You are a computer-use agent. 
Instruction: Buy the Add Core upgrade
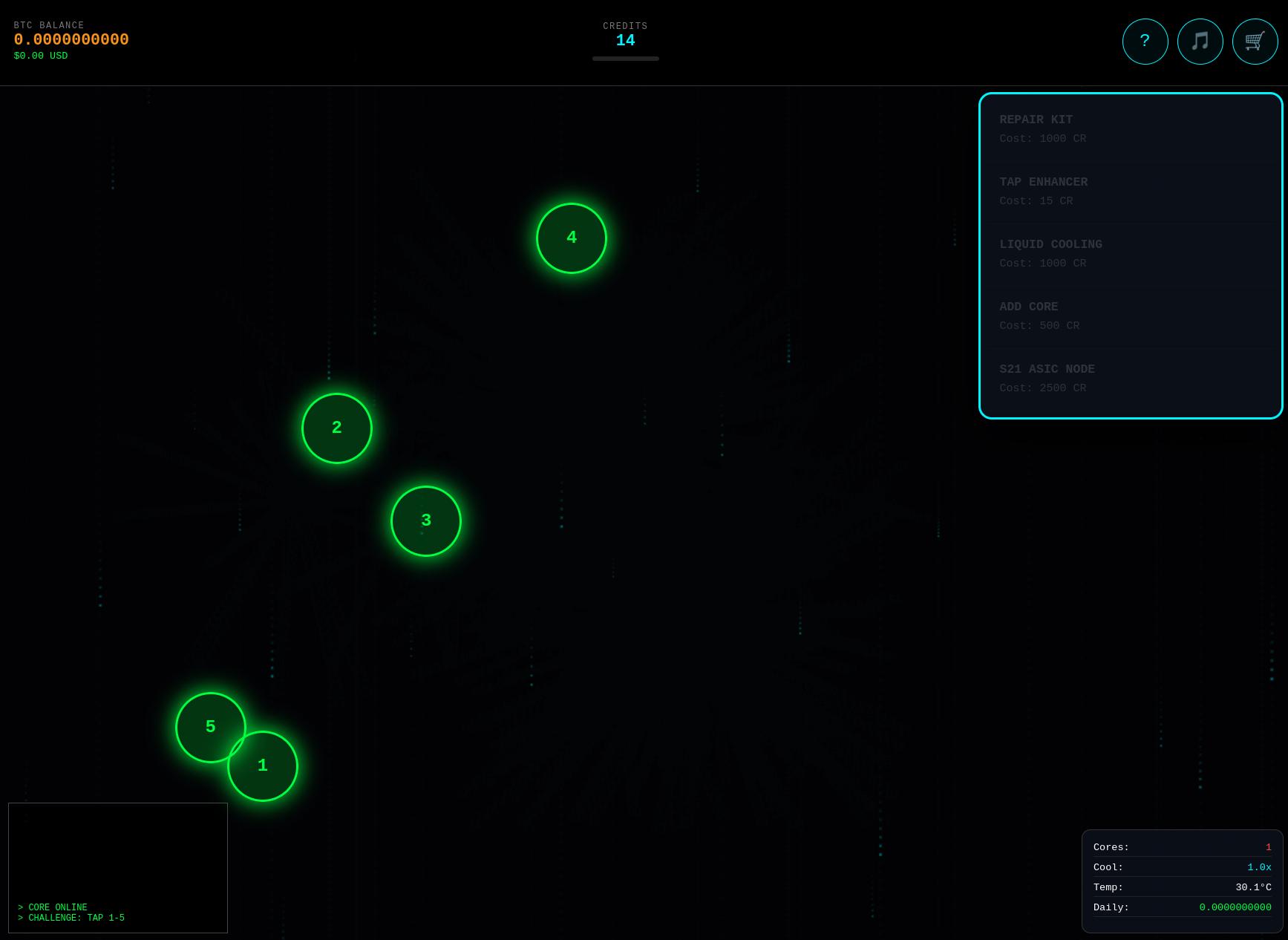point(1130,316)
